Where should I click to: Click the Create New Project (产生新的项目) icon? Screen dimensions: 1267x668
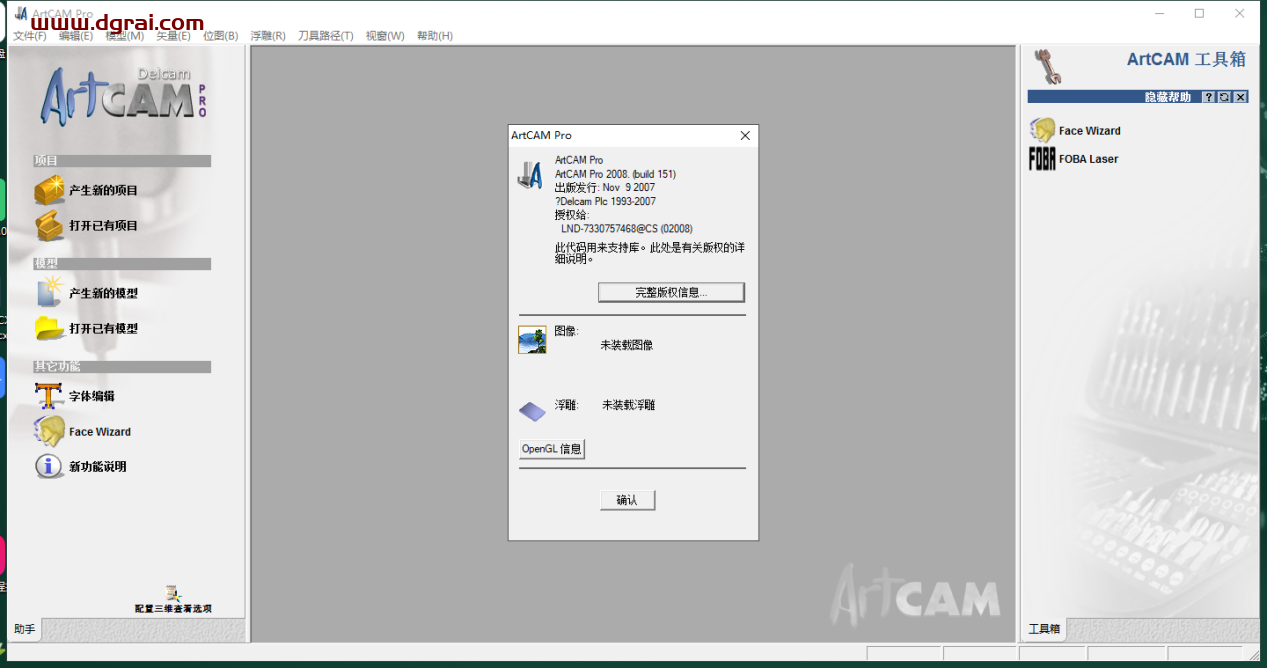coord(50,190)
